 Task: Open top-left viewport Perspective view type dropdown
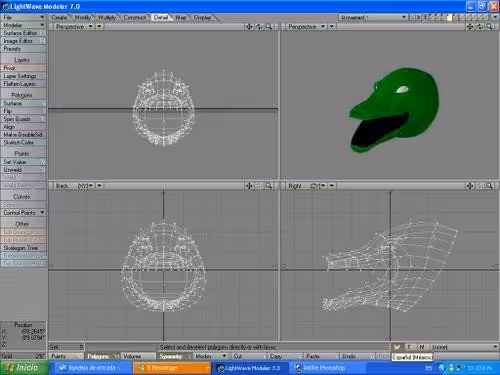click(74, 27)
